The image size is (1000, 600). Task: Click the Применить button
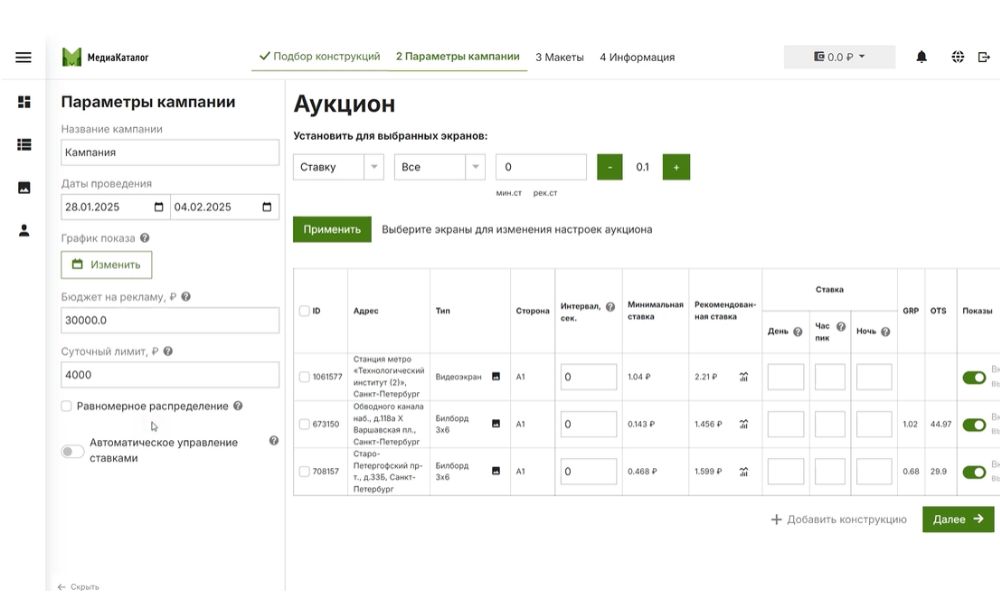[x=335, y=229]
